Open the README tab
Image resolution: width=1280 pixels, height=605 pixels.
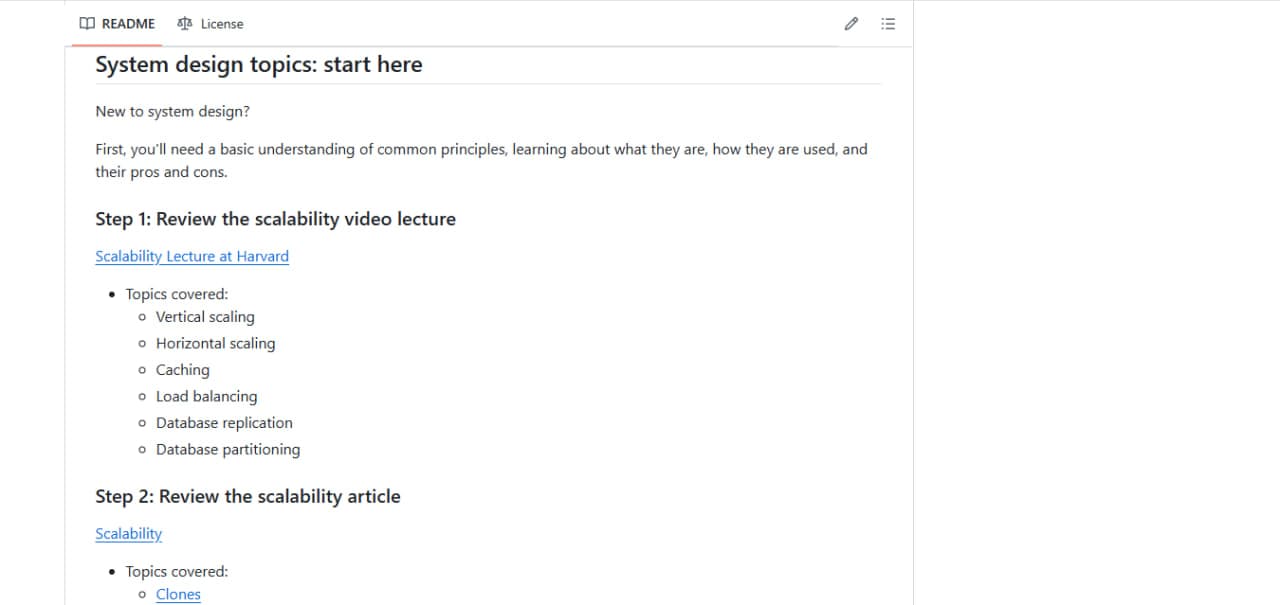pyautogui.click(x=118, y=24)
